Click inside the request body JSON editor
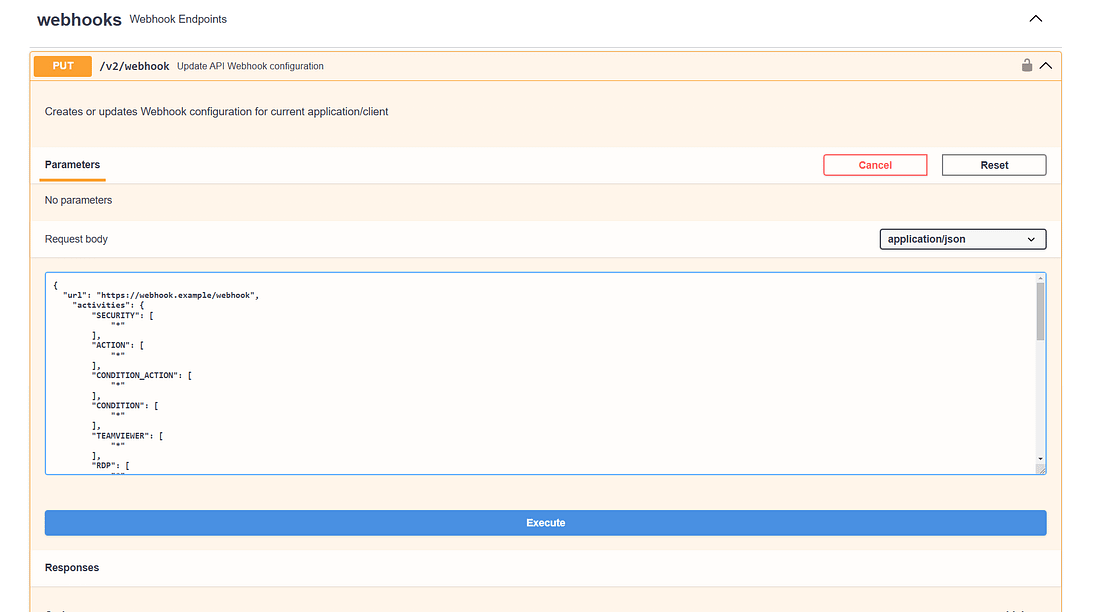Screen dimensions: 1099x612 [540, 374]
